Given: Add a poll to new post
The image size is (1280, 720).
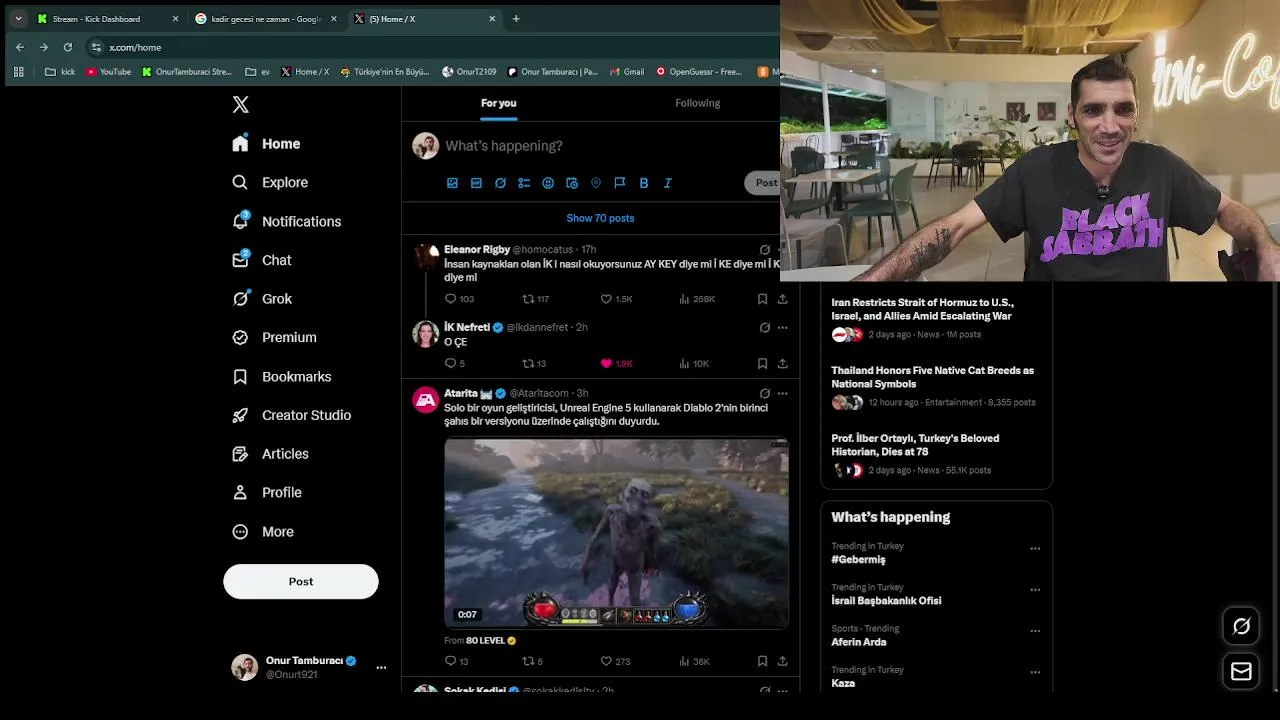Looking at the screenshot, I should point(524,183).
